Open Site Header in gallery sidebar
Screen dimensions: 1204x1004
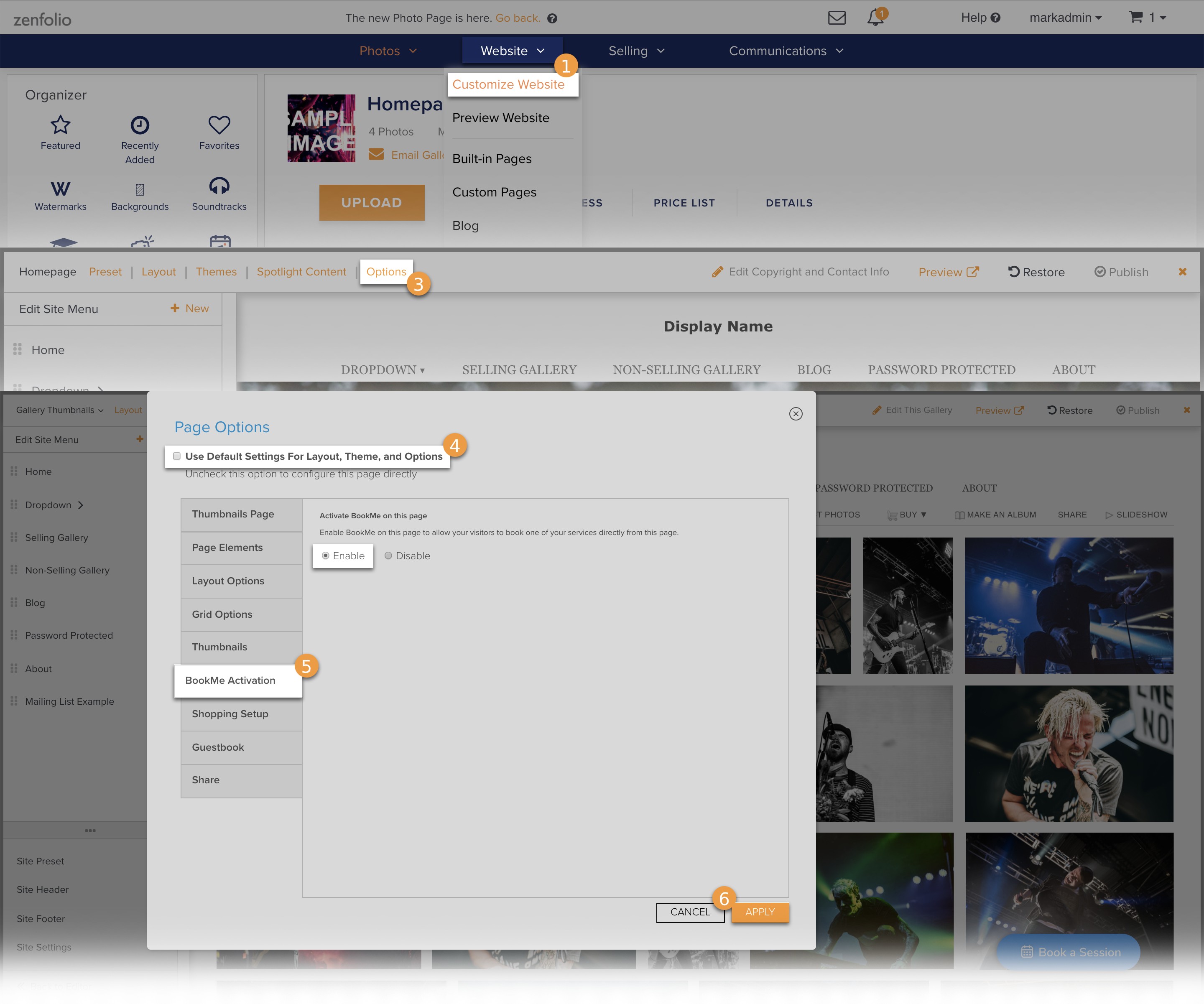coord(42,889)
